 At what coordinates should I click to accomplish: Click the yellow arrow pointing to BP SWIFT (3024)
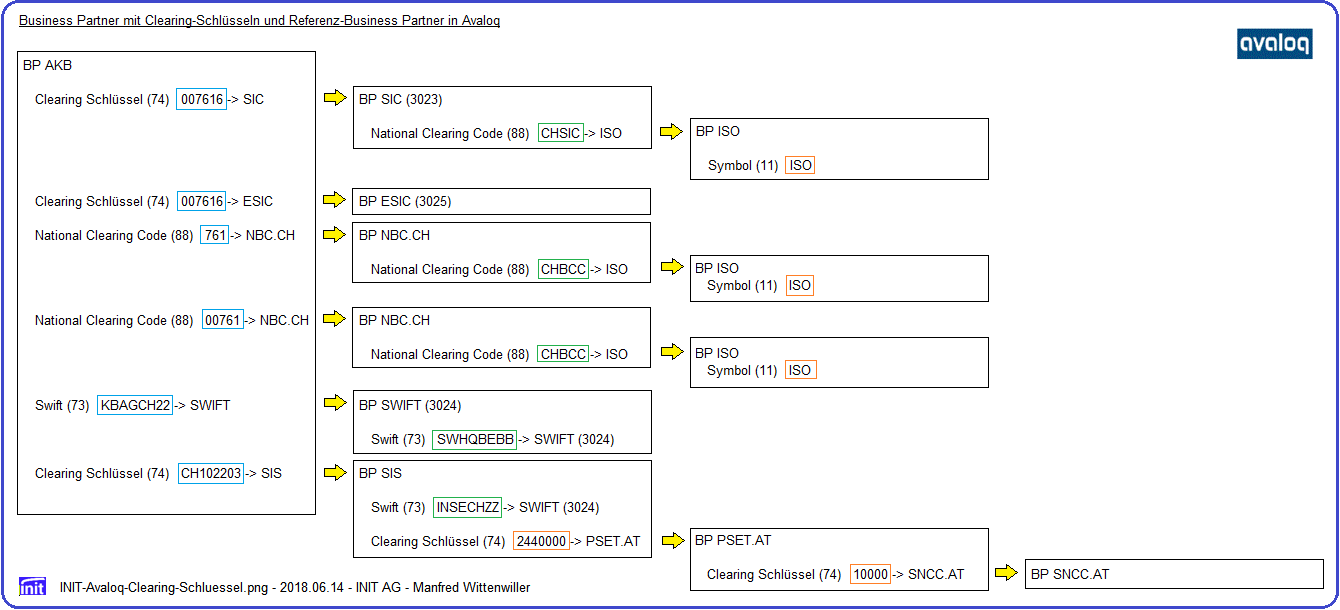pyautogui.click(x=335, y=403)
